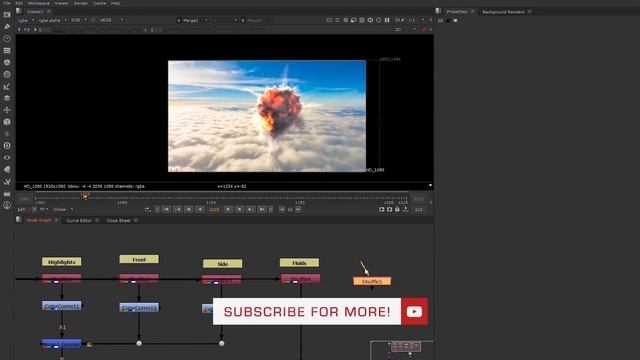Toggle the viewer pause updating button

387,20
